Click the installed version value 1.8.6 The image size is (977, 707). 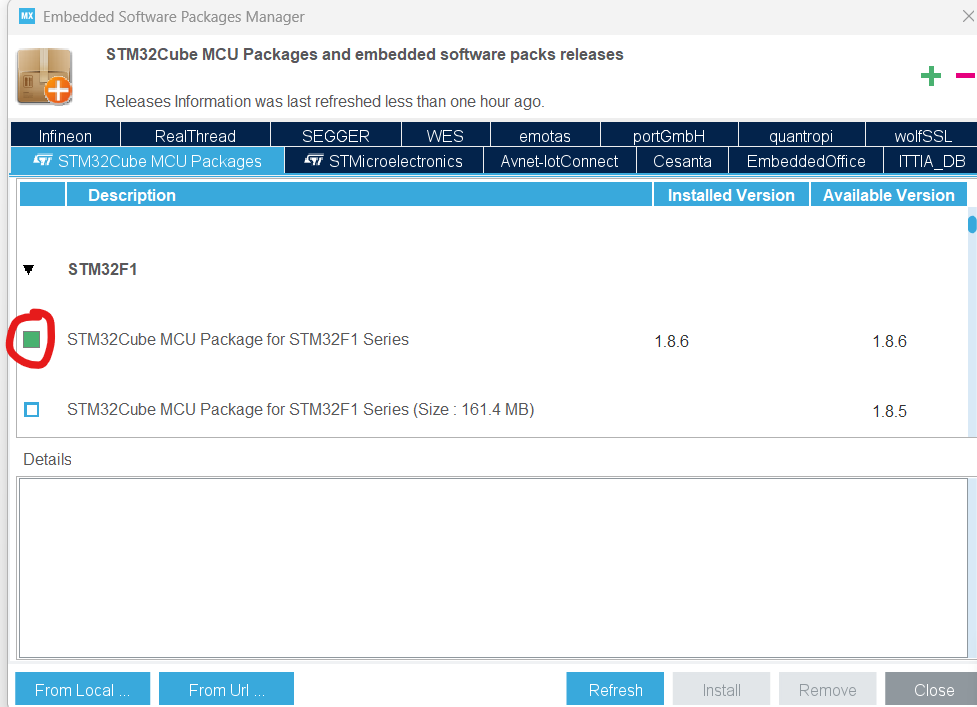pos(672,341)
